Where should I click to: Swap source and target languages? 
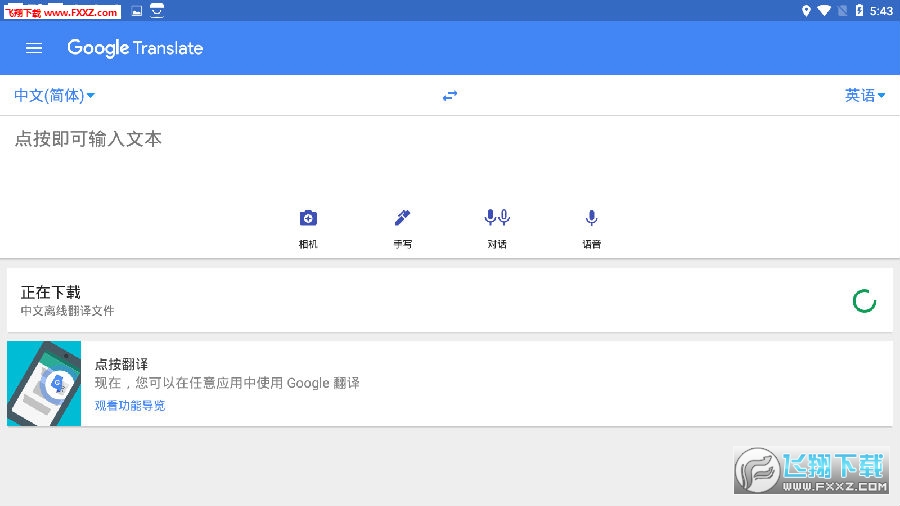tap(450, 96)
